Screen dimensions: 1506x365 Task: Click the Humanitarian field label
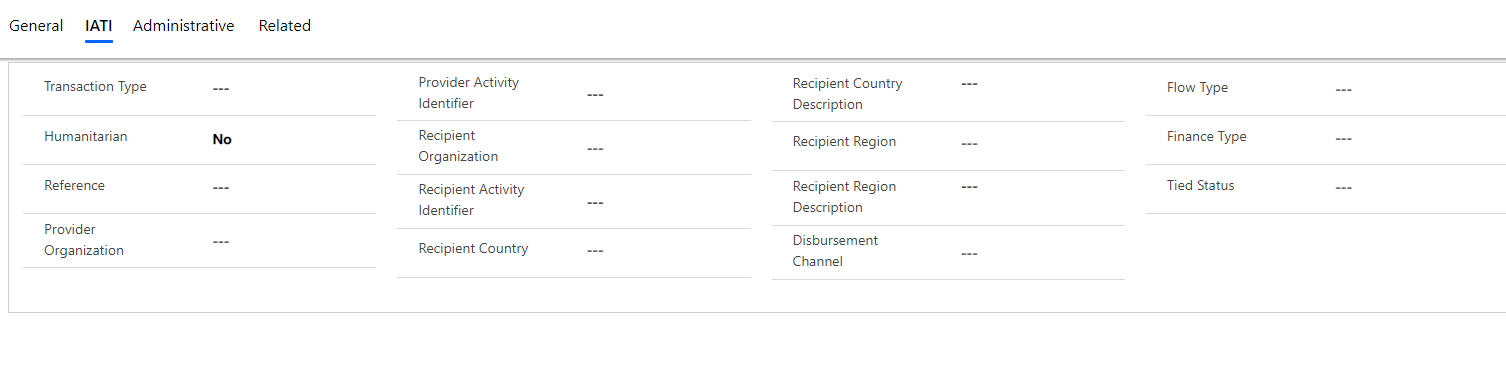86,136
